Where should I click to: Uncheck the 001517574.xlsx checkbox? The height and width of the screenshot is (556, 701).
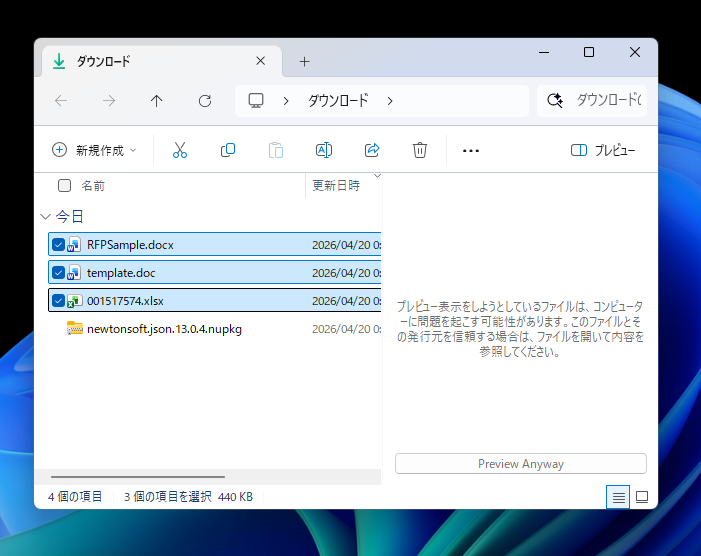point(58,301)
